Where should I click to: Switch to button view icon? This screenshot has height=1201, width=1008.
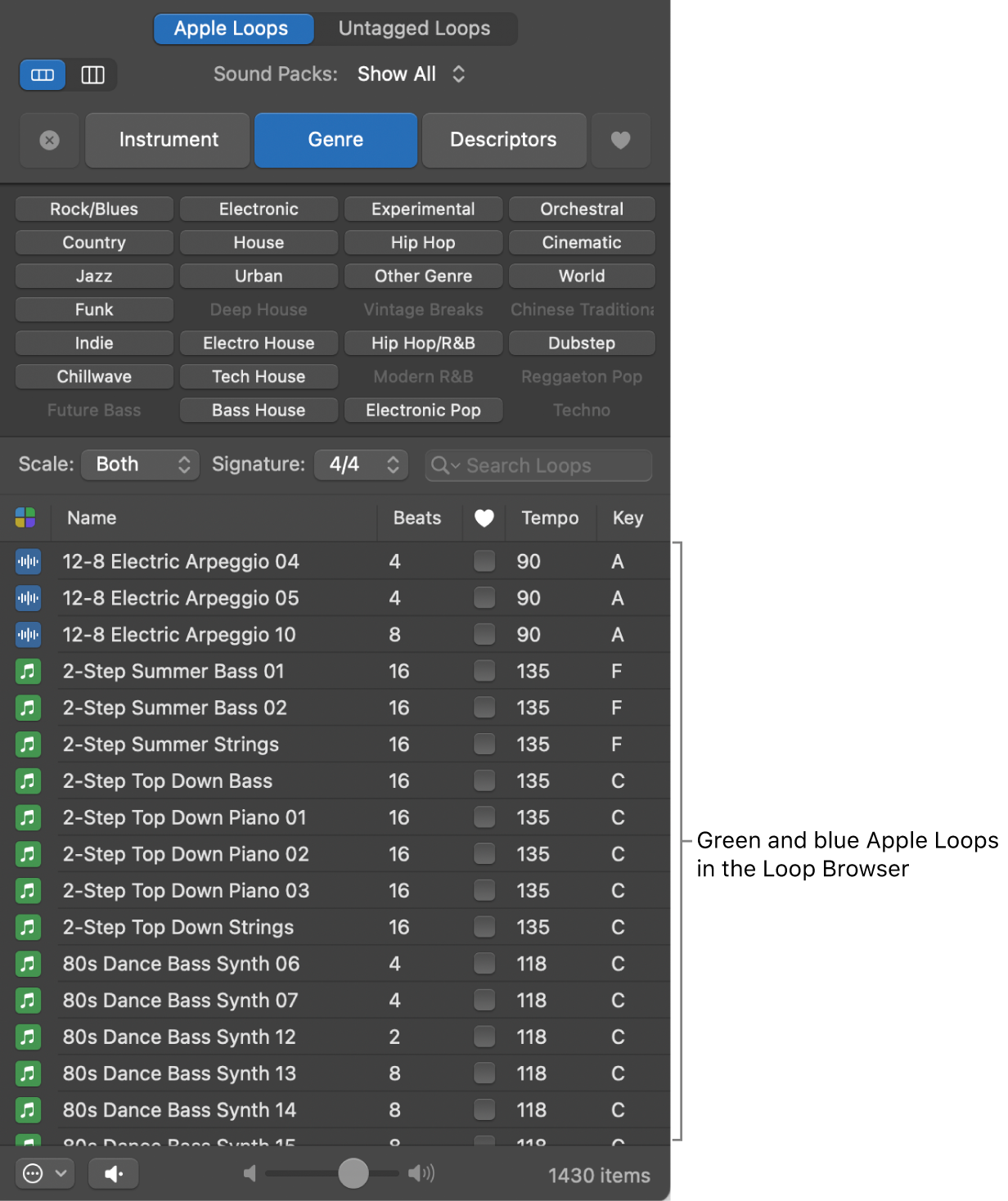point(43,75)
